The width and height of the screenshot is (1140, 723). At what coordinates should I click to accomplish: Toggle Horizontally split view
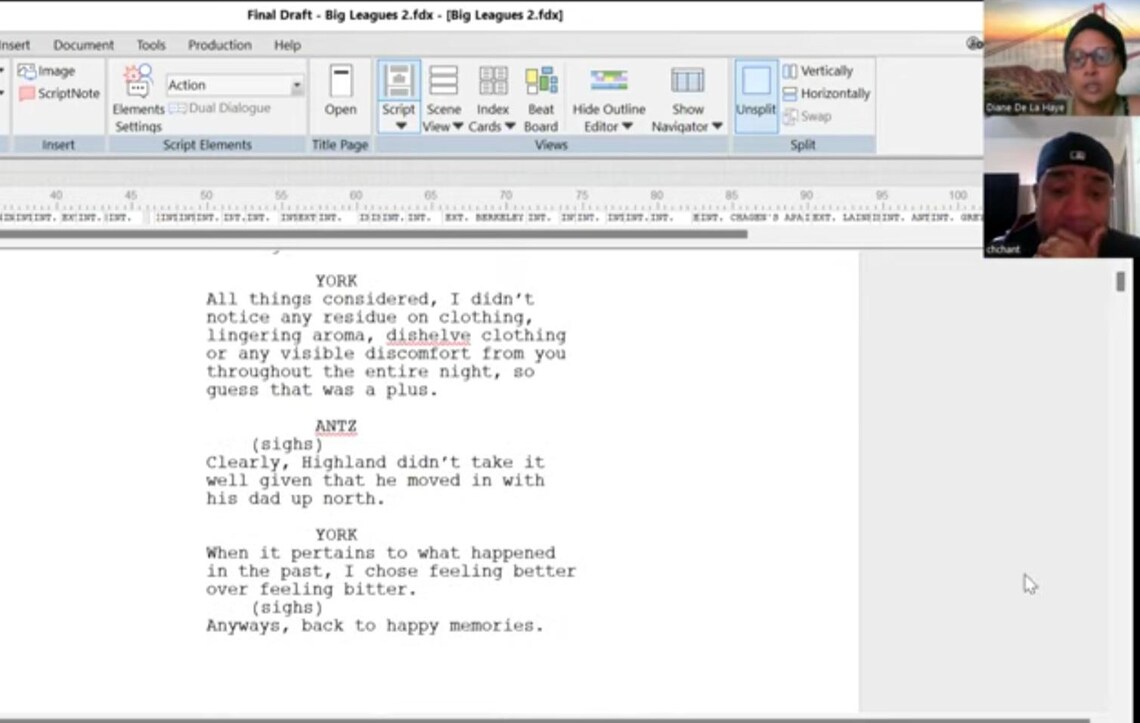click(x=826, y=93)
